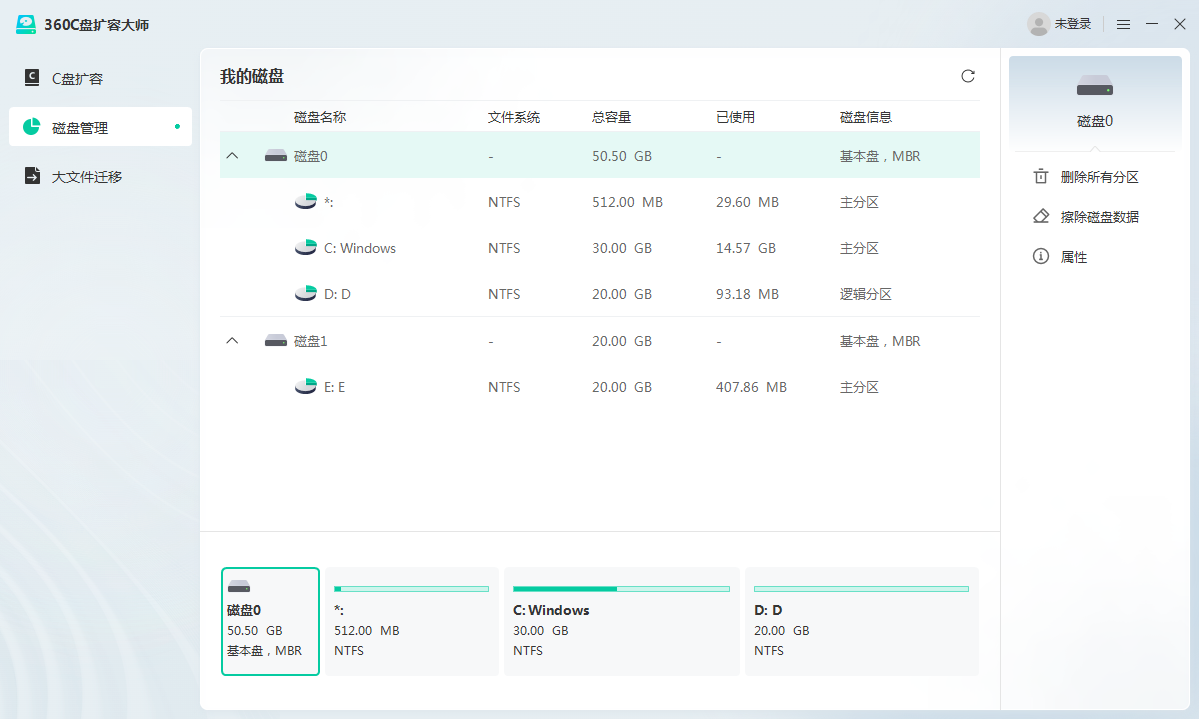
Task: Select the D: D partition row
Action: (x=600, y=294)
